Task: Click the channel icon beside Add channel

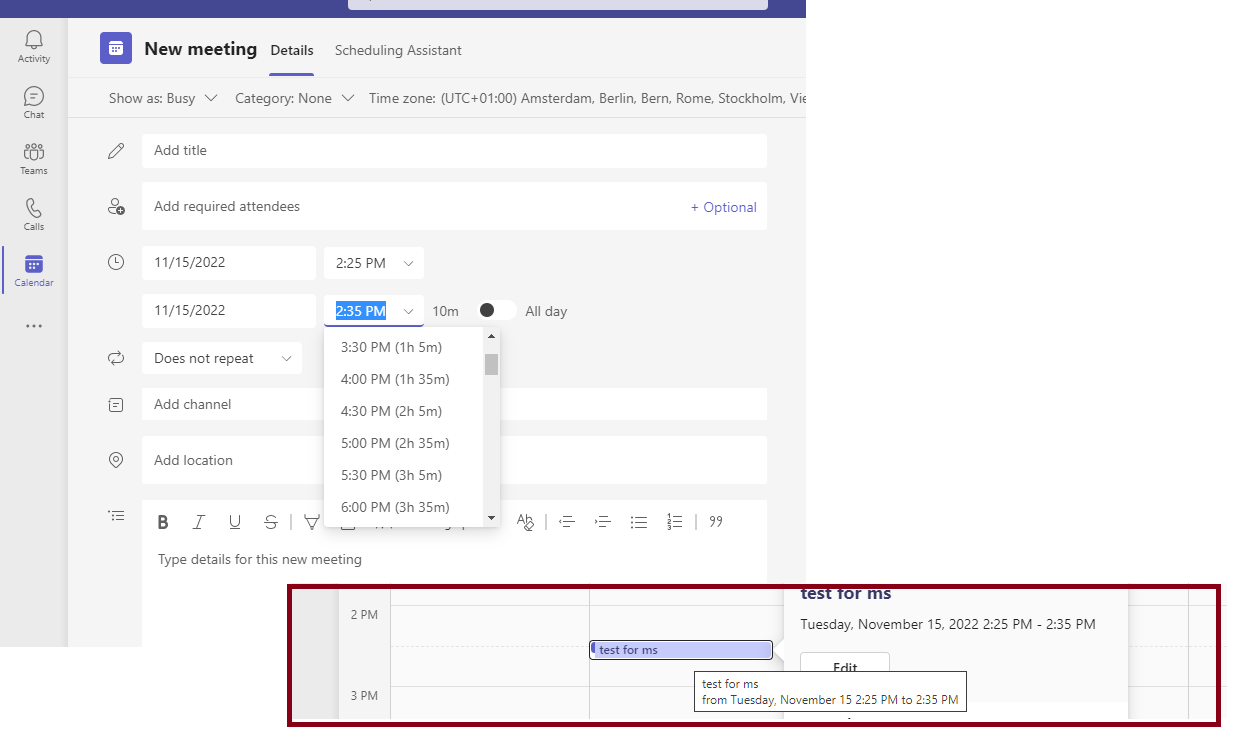Action: (x=116, y=405)
